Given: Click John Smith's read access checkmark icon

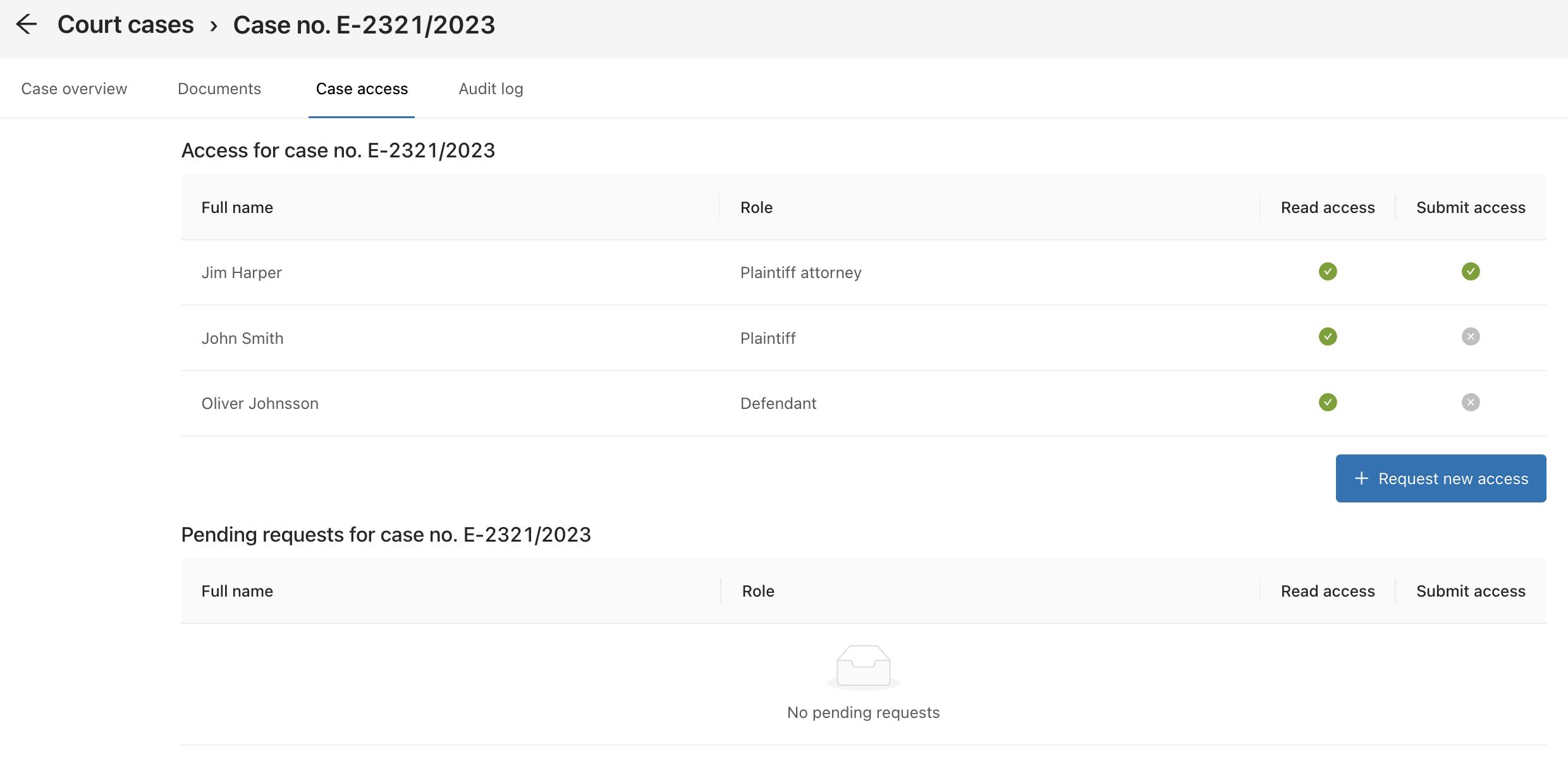Looking at the screenshot, I should click(x=1328, y=337).
